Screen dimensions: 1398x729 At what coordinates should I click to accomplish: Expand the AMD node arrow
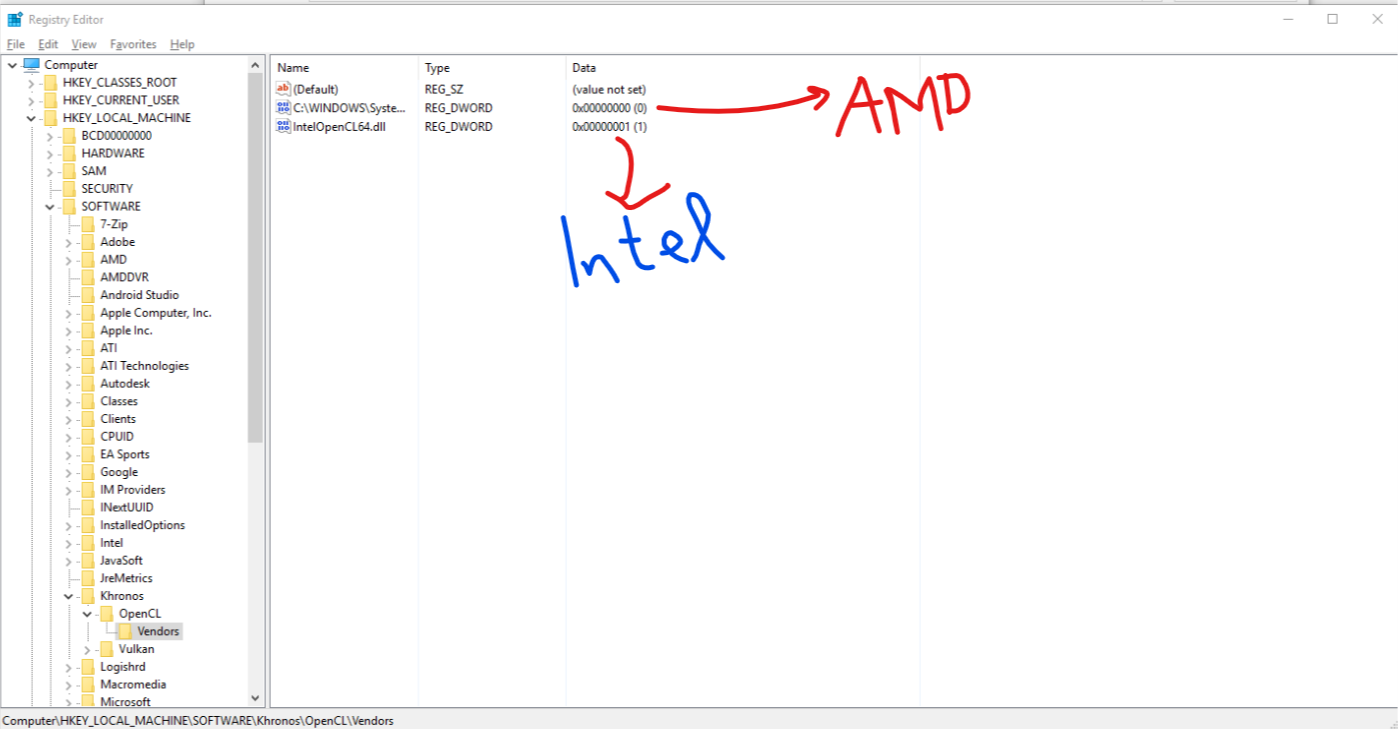tap(69, 259)
